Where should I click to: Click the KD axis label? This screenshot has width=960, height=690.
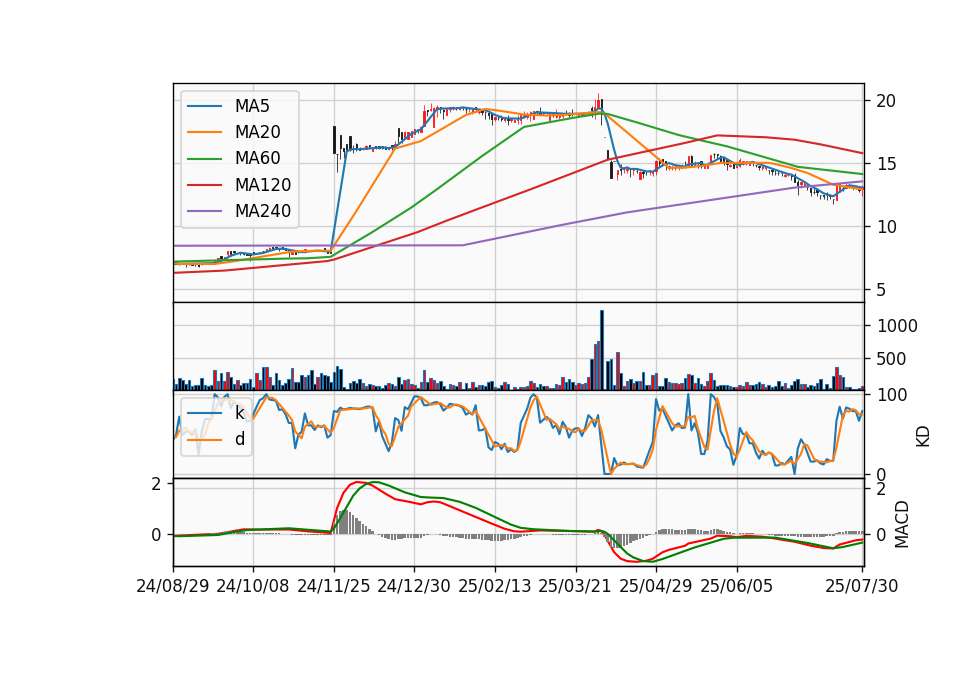tap(923, 436)
